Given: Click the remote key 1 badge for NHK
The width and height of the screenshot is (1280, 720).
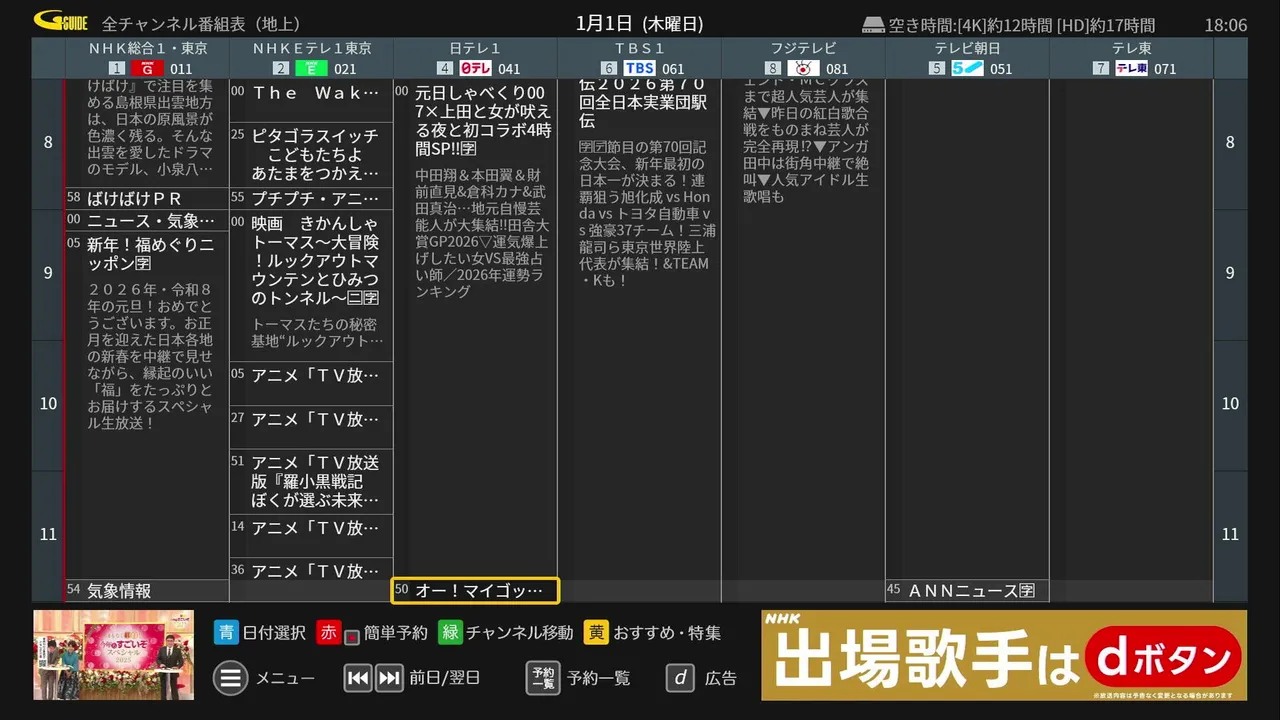Looking at the screenshot, I should coord(117,68).
